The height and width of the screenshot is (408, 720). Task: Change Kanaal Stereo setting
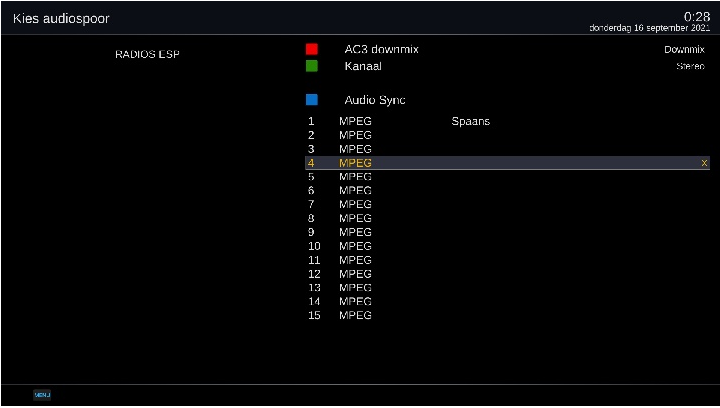tap(690, 66)
